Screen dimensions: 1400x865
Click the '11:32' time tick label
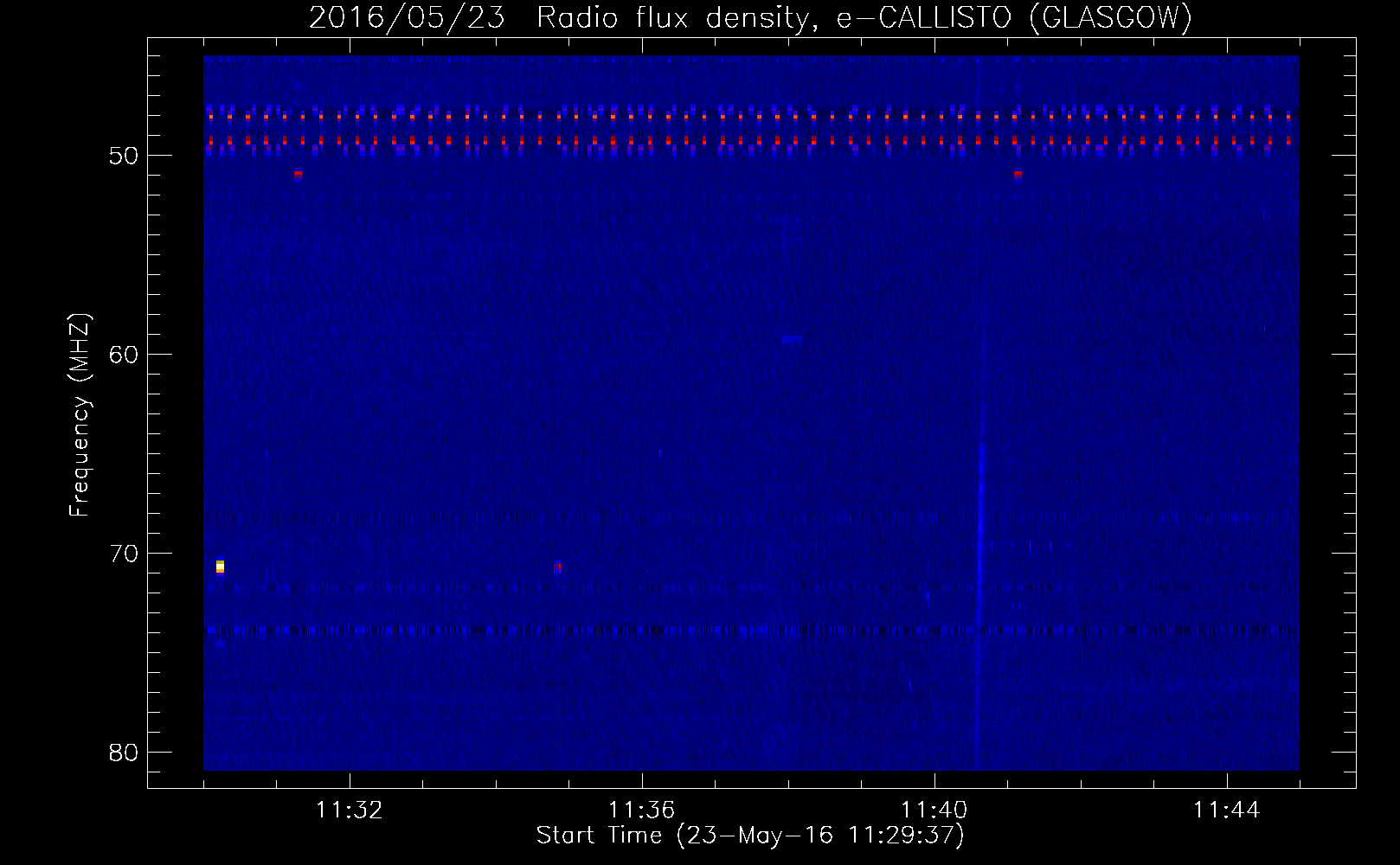(x=349, y=811)
